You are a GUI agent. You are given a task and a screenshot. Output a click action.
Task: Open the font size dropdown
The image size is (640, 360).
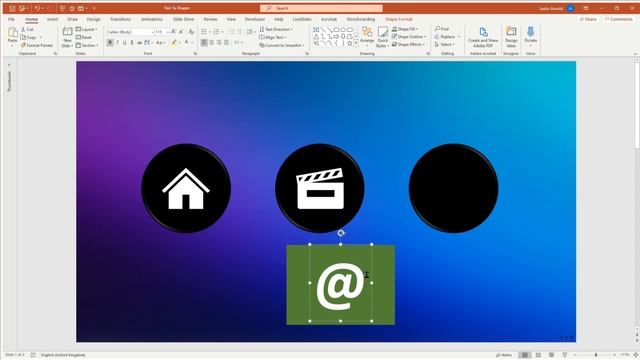pyautogui.click(x=167, y=32)
